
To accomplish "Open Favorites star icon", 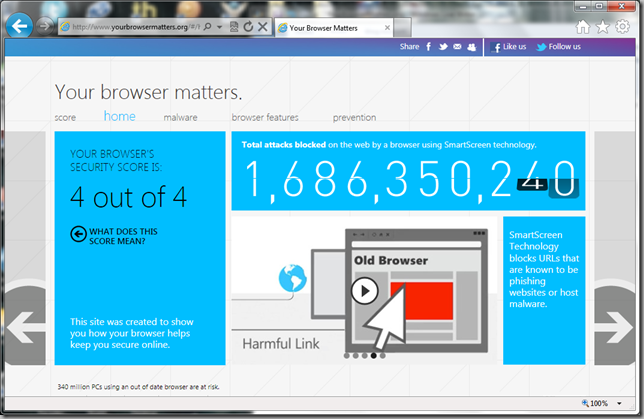I will click(603, 27).
